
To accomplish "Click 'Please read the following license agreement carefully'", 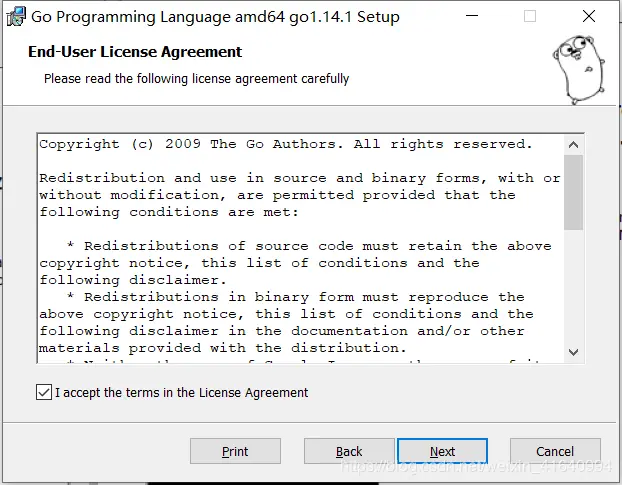I will pos(196,79).
